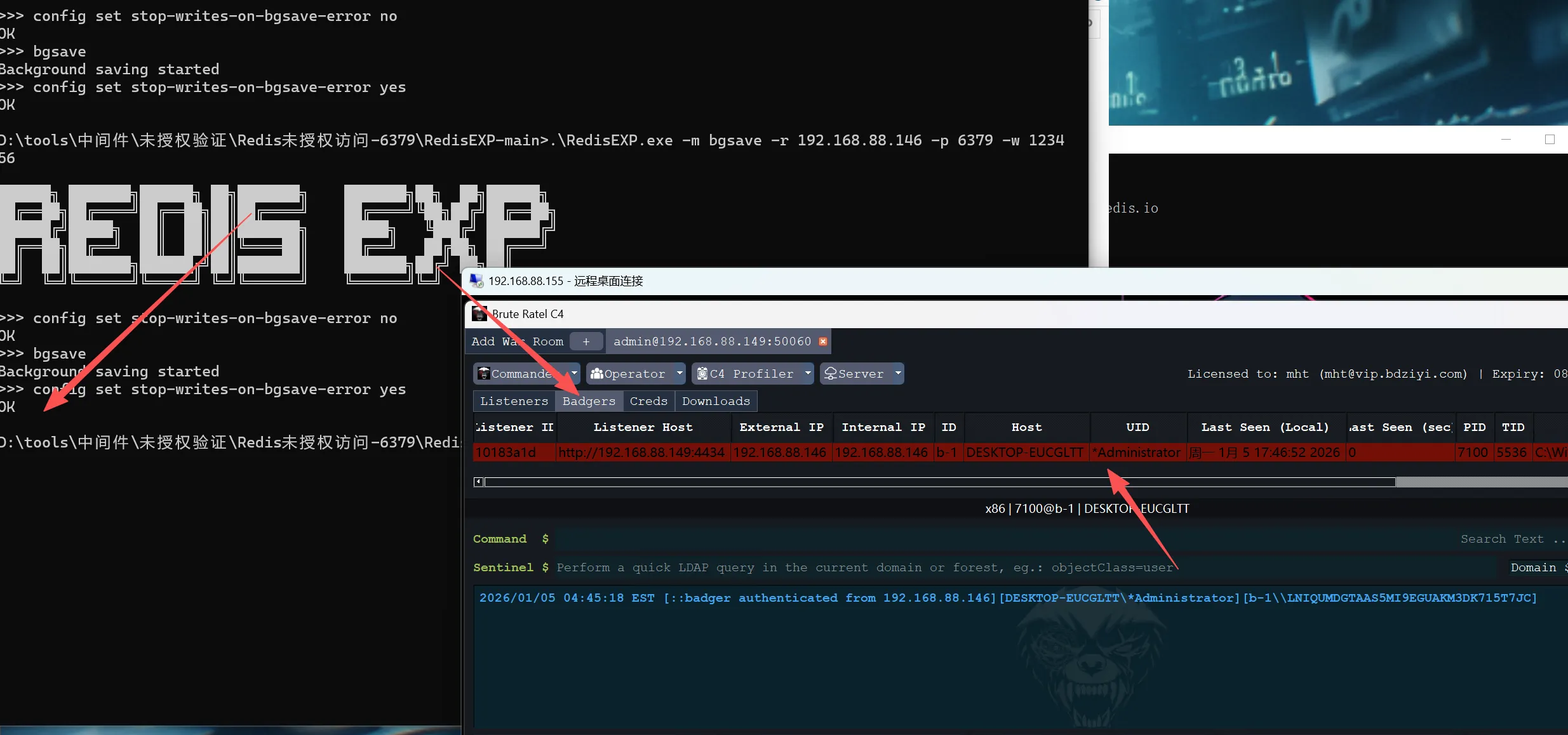Click the Brute Ratel C4 window icon
The height and width of the screenshot is (735, 1568).
(479, 314)
